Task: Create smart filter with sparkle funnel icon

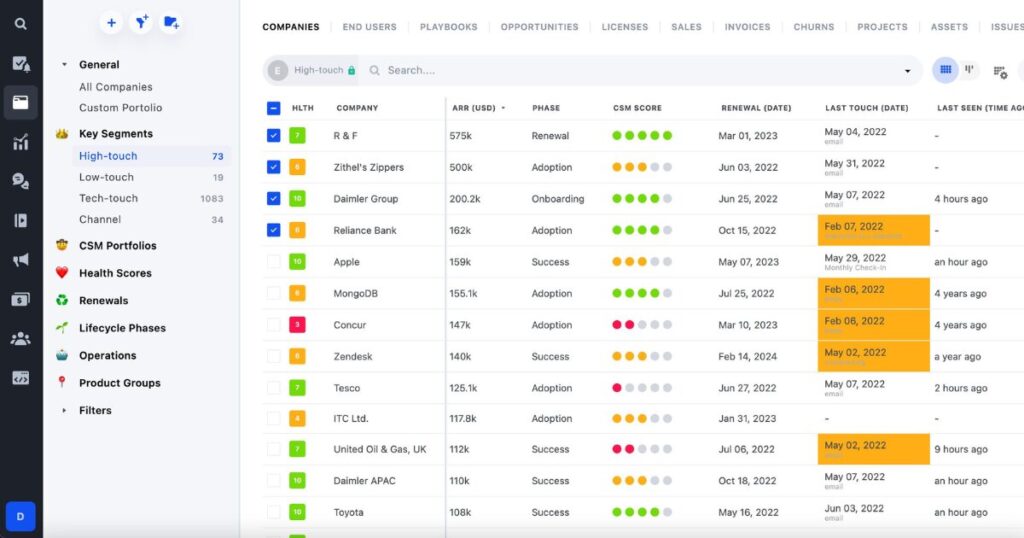Action: (141, 23)
